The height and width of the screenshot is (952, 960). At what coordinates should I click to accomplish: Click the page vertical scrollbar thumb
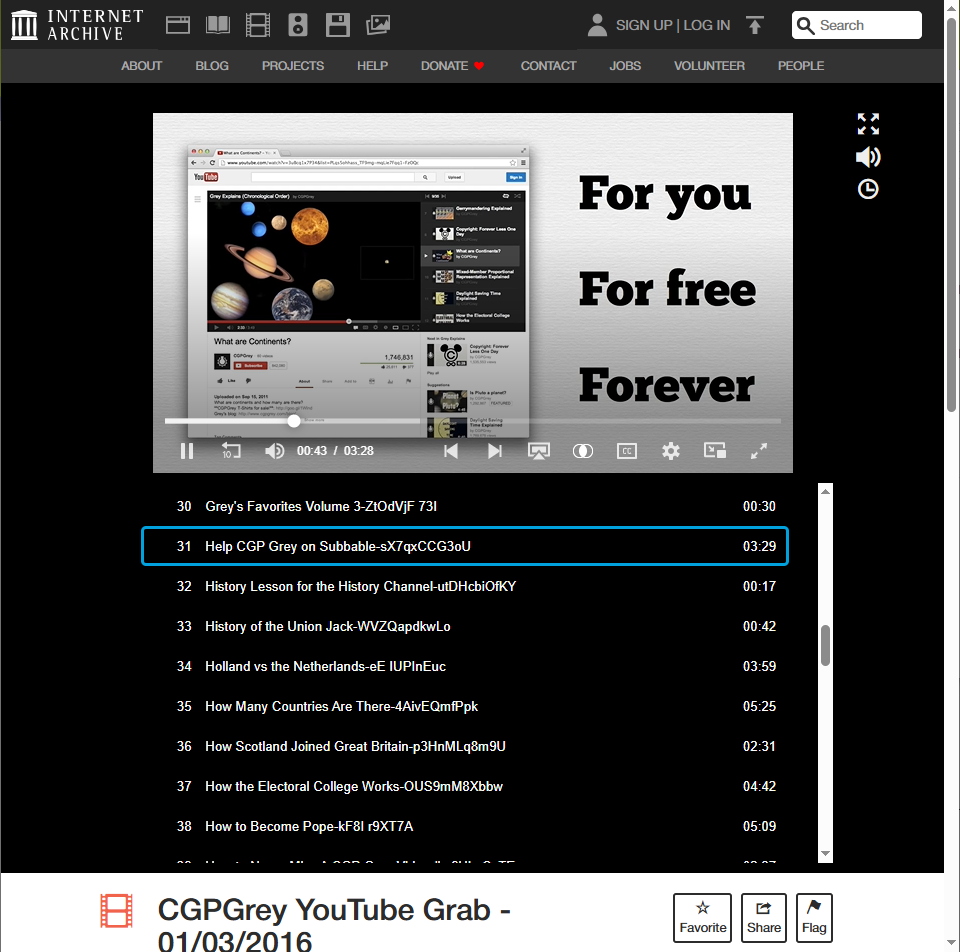point(951,214)
